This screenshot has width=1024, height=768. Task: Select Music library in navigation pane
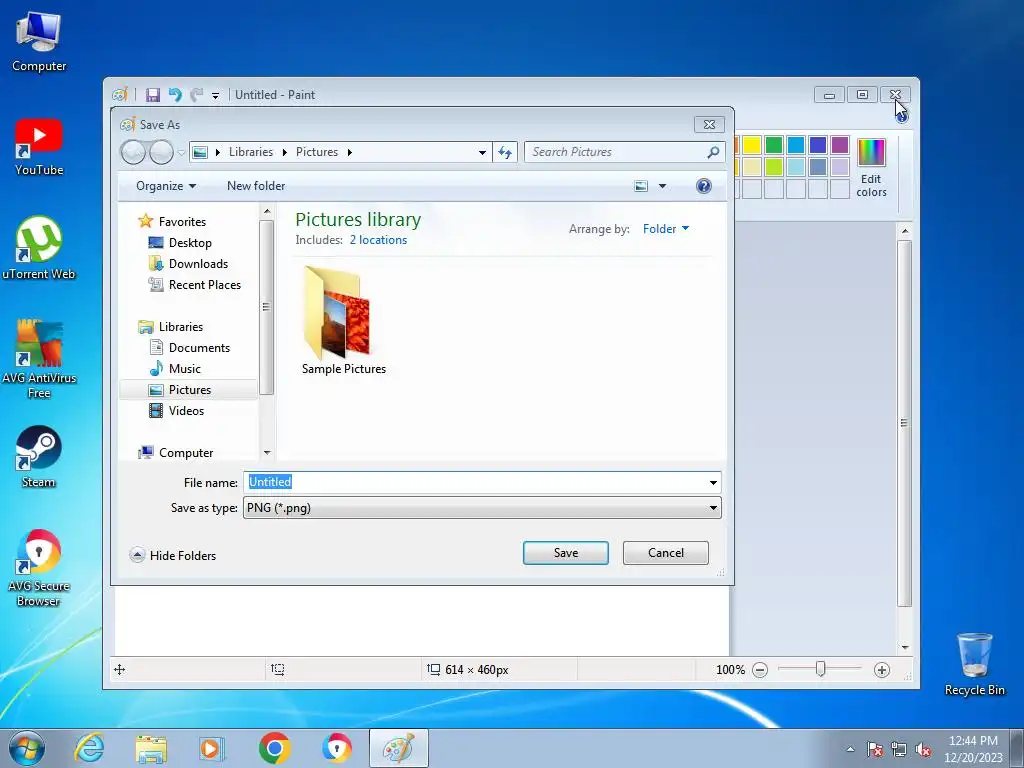point(184,369)
